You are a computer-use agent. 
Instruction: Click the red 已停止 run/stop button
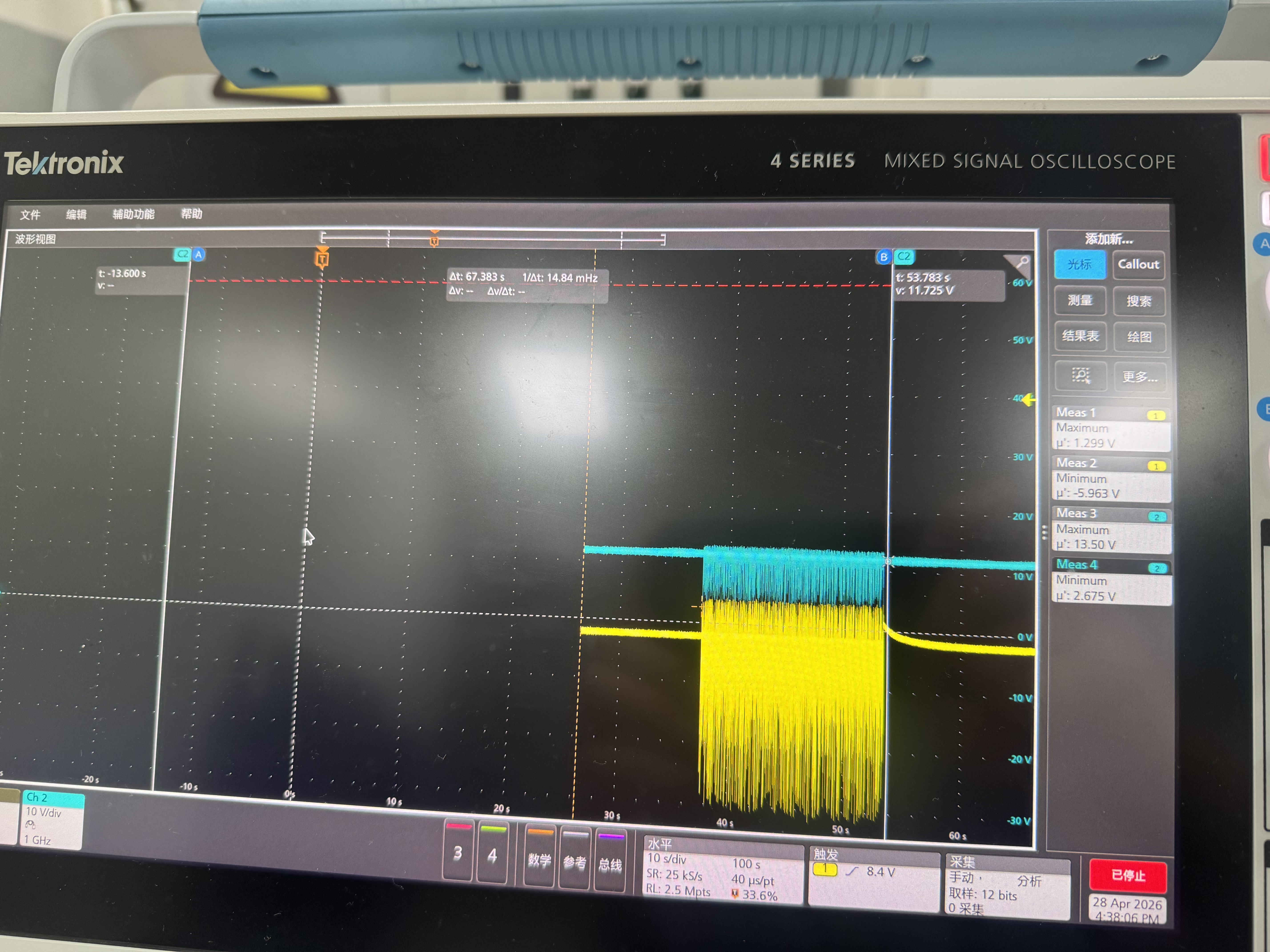coord(1128,876)
